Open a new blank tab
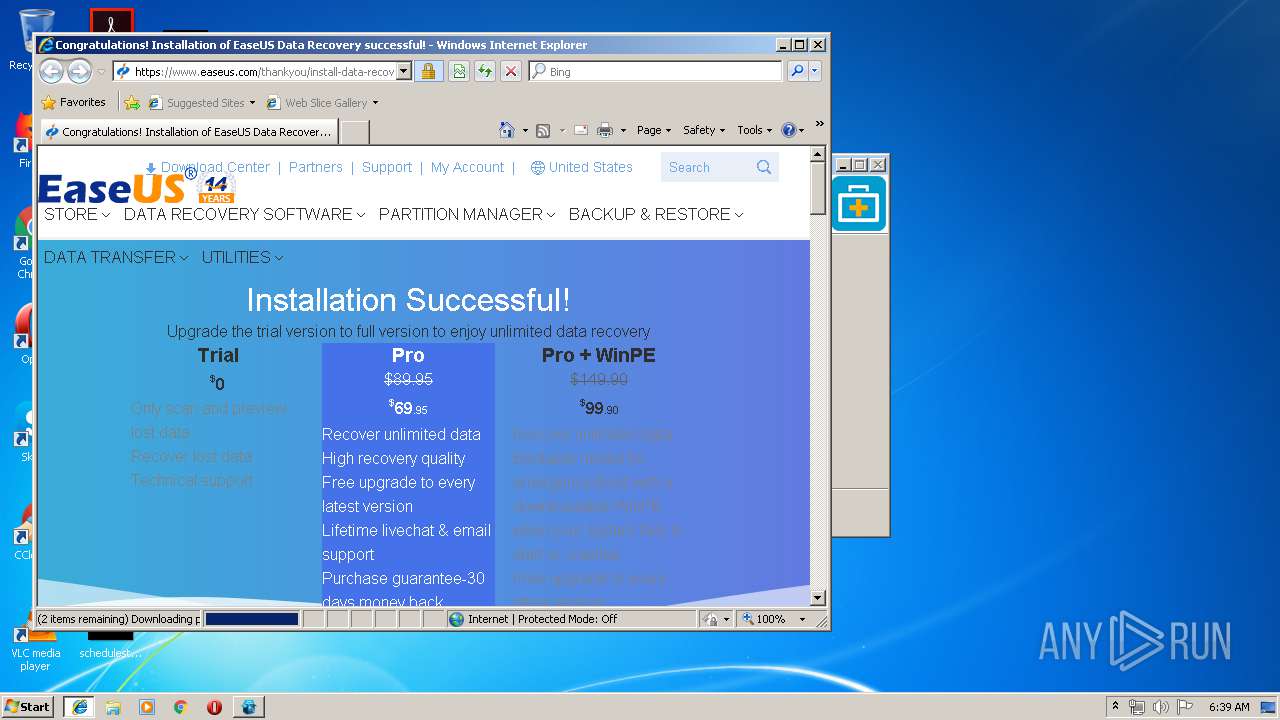 355,131
